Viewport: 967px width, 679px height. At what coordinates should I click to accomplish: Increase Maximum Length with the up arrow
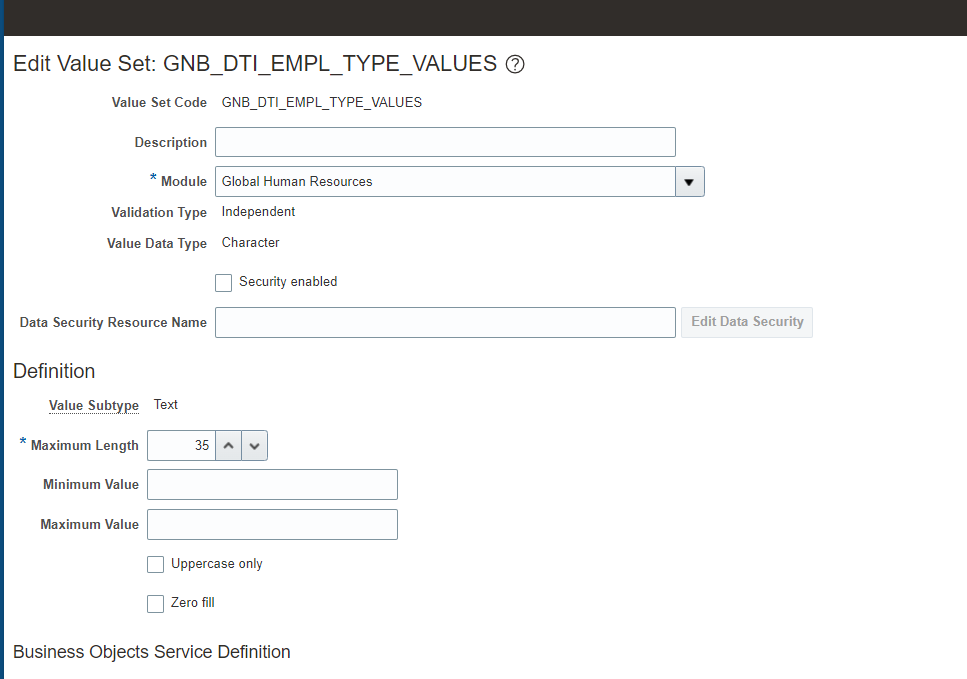point(228,445)
